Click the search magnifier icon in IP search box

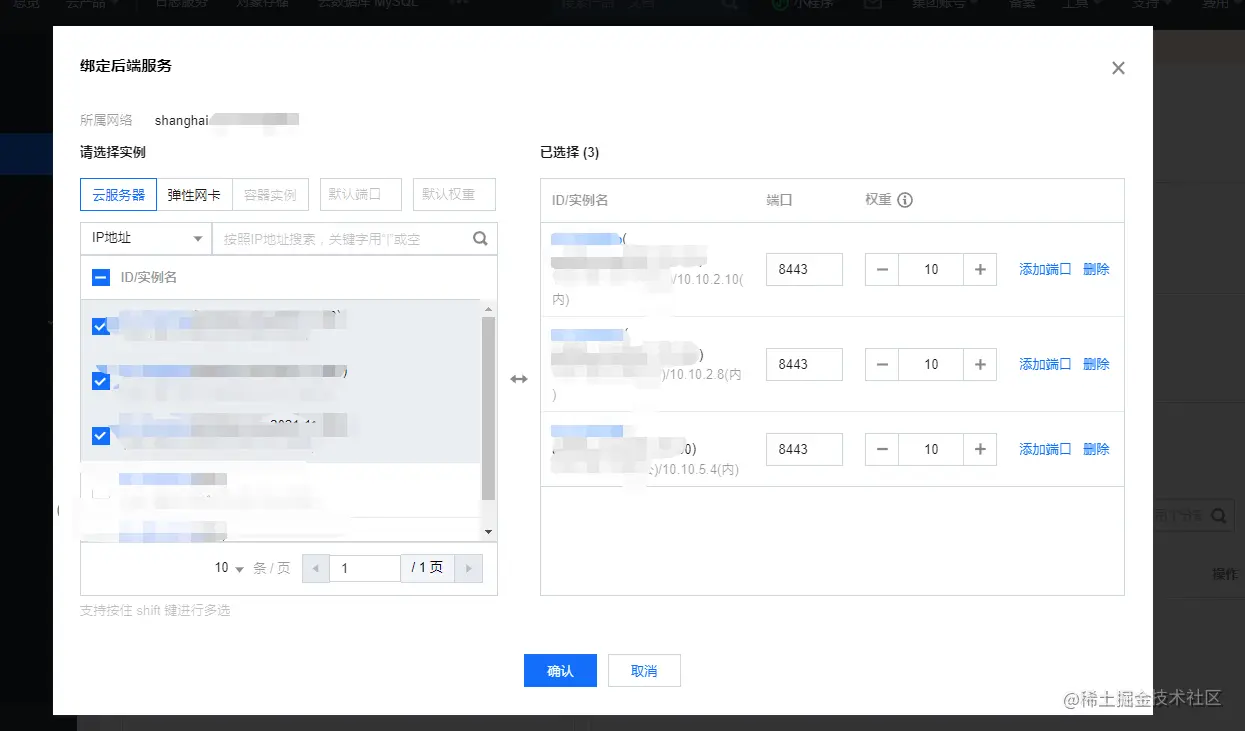coord(480,239)
